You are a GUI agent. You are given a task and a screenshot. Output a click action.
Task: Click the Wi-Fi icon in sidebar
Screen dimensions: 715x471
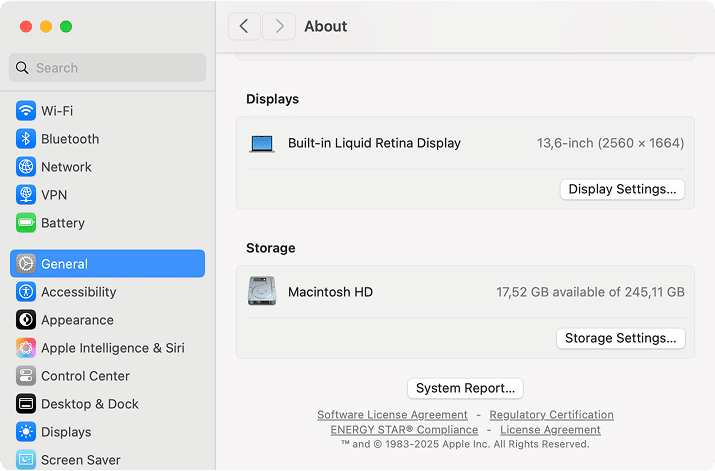[26, 111]
